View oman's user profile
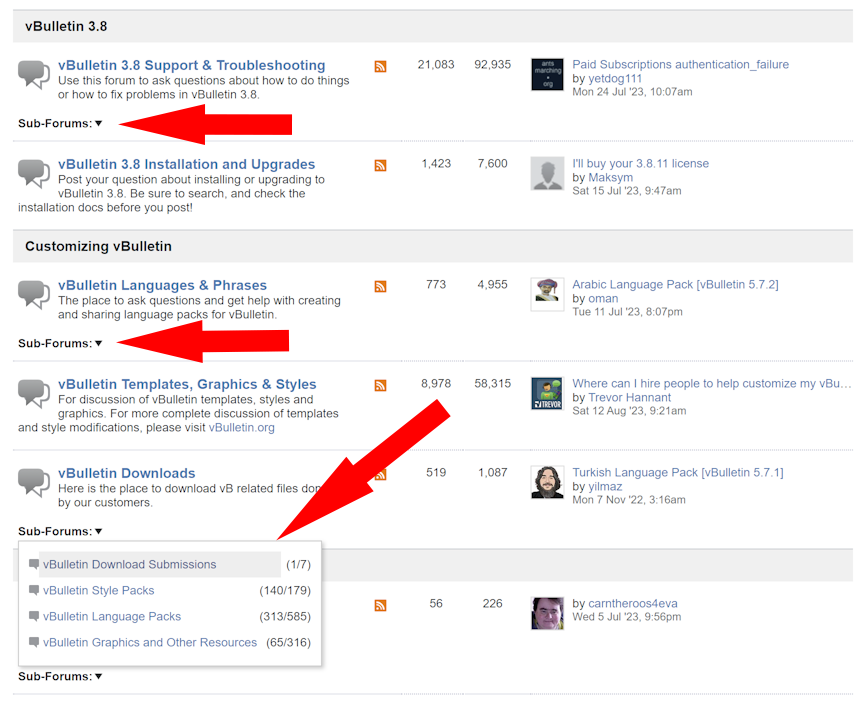Viewport: 867px width, 702px height. pyautogui.click(x=603, y=298)
